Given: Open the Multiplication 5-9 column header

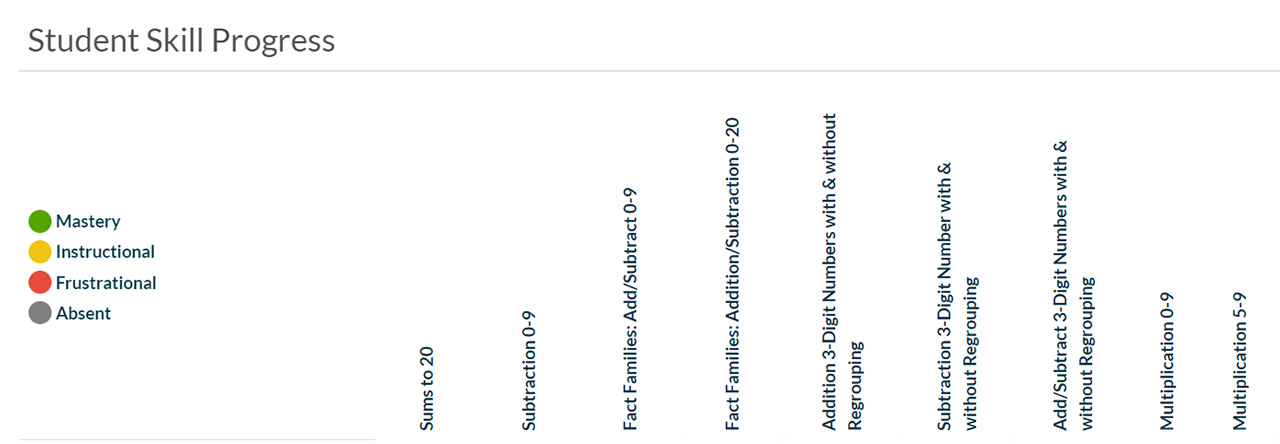Looking at the screenshot, I should click(x=1240, y=361).
